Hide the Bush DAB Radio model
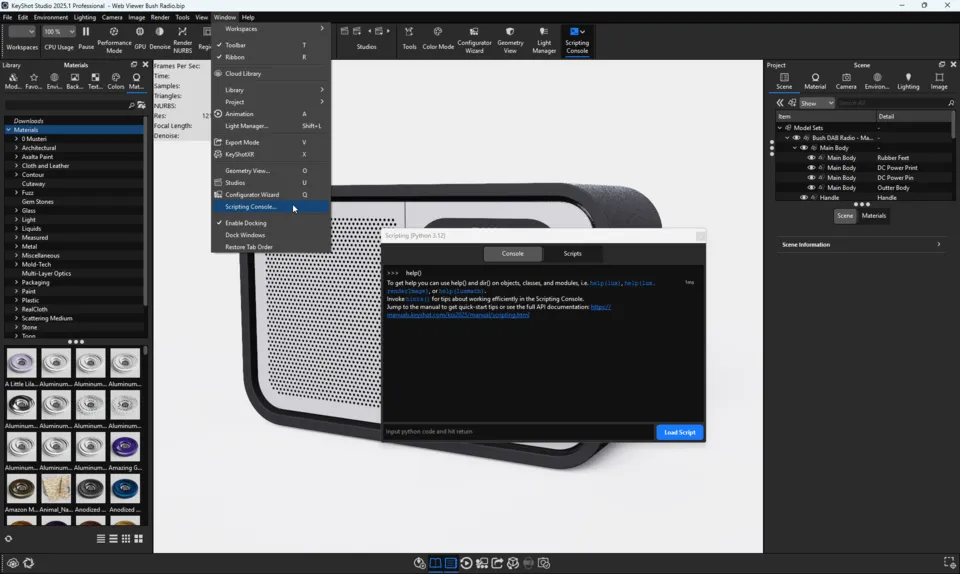 coord(797,138)
